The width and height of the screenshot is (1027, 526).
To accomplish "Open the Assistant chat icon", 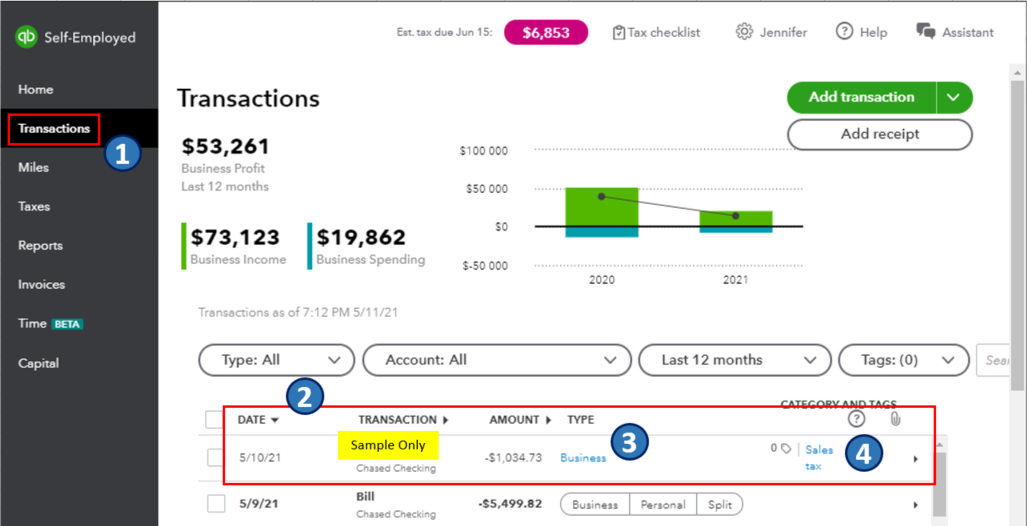I will [926, 32].
